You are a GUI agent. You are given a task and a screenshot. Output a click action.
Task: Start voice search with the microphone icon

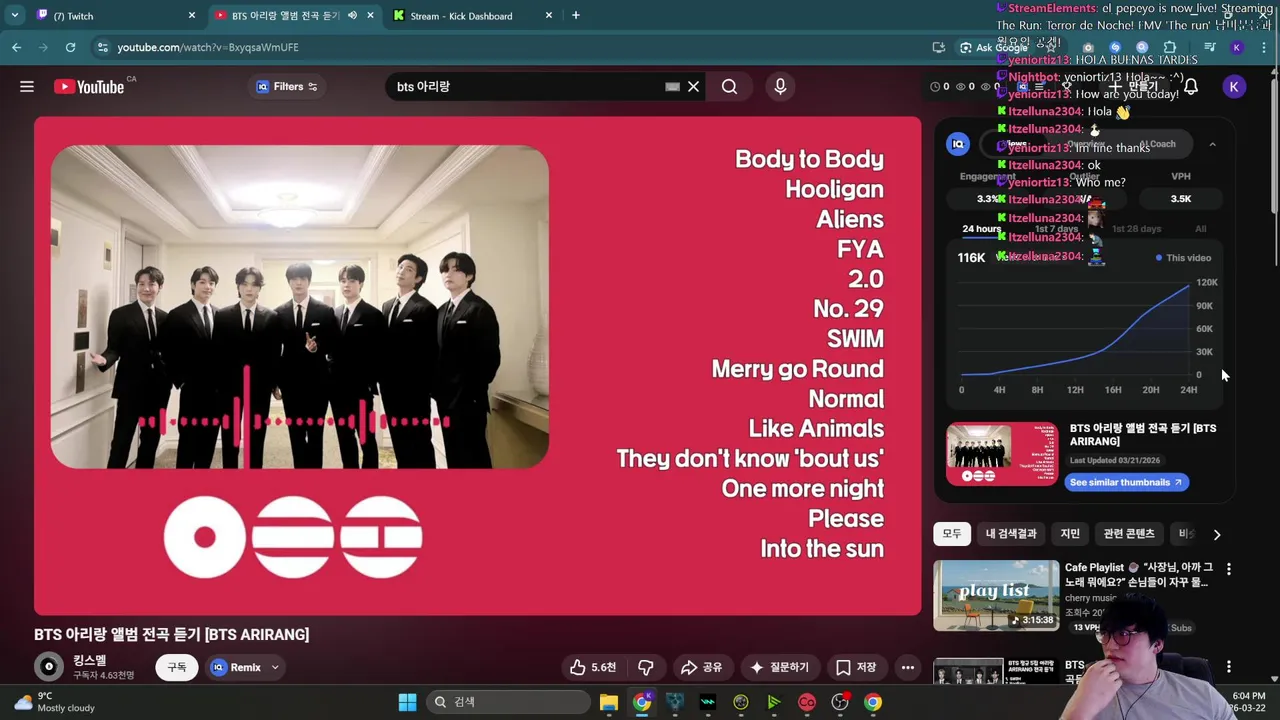pos(780,87)
